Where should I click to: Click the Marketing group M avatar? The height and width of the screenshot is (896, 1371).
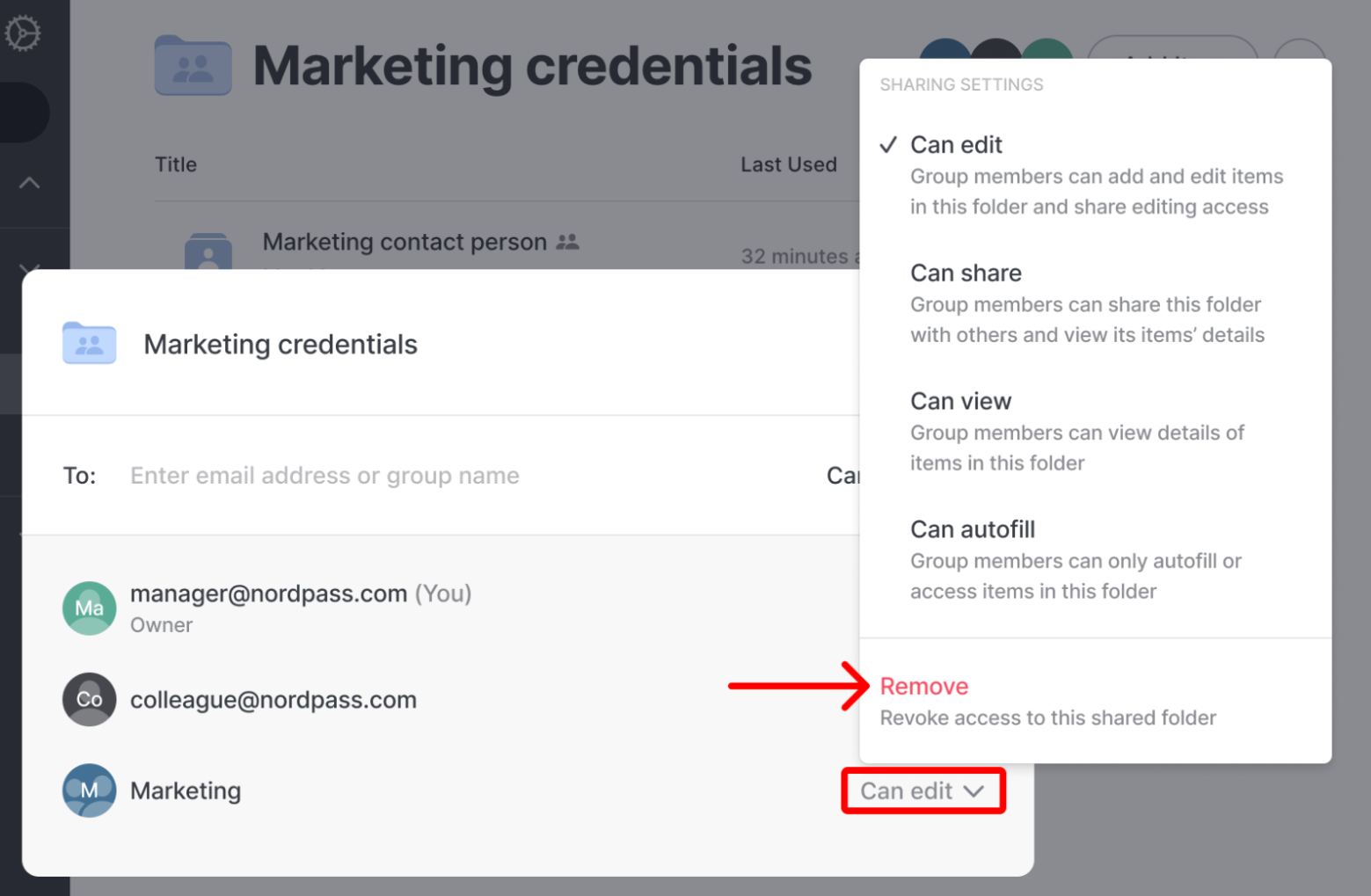coord(89,790)
